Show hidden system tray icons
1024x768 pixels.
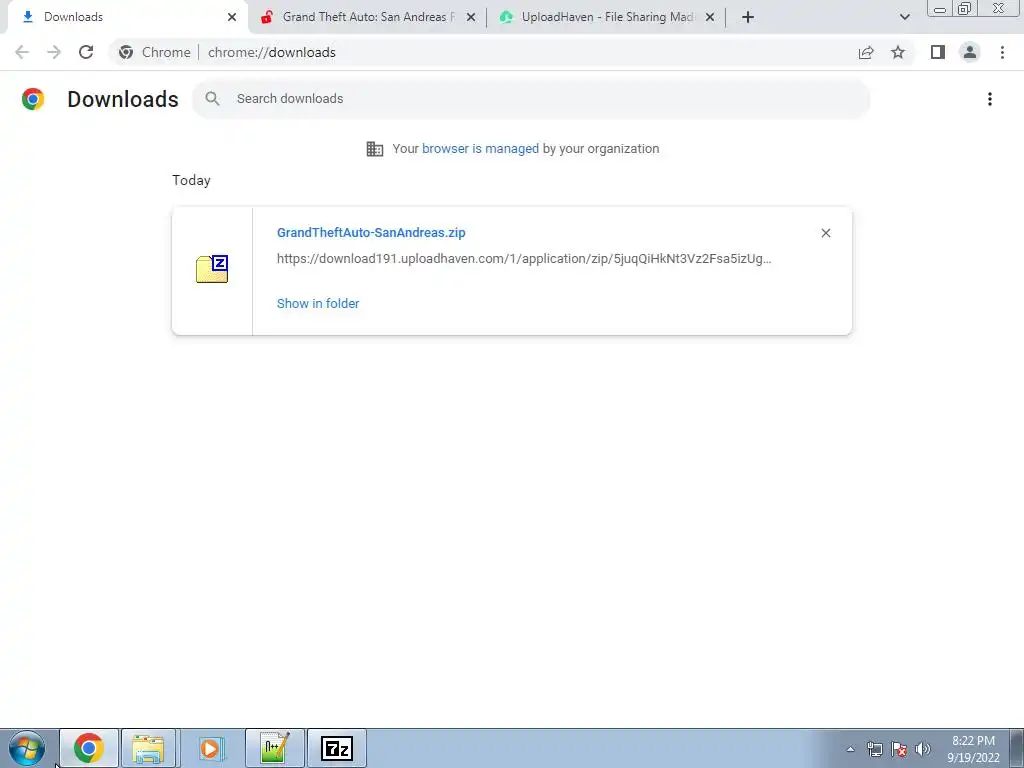pyautogui.click(x=850, y=749)
